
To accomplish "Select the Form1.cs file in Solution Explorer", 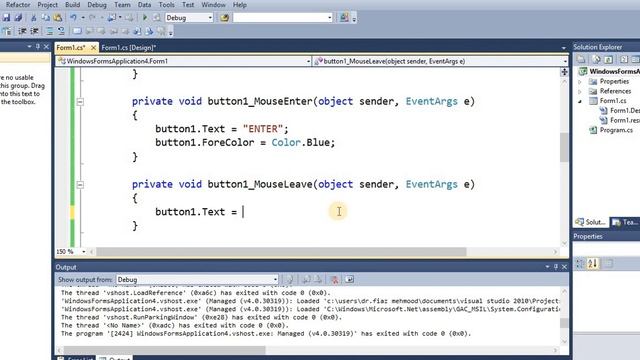I will (x=613, y=101).
